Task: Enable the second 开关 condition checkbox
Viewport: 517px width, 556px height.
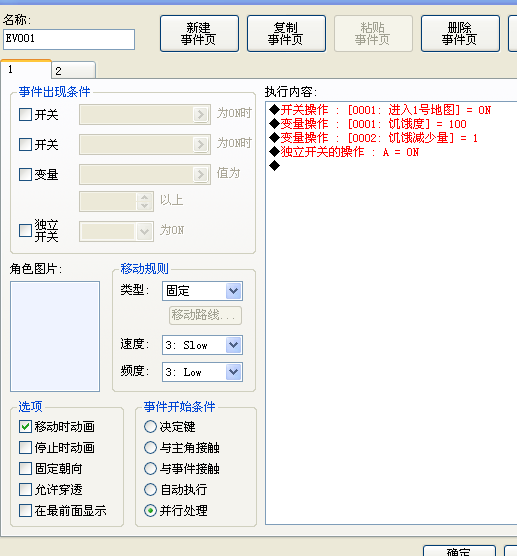Action: click(25, 144)
